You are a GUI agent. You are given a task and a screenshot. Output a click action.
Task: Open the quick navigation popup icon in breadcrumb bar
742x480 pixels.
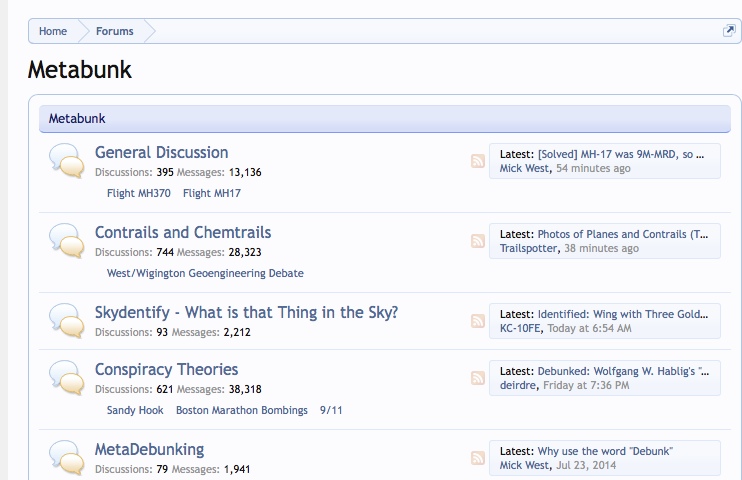tap(729, 31)
